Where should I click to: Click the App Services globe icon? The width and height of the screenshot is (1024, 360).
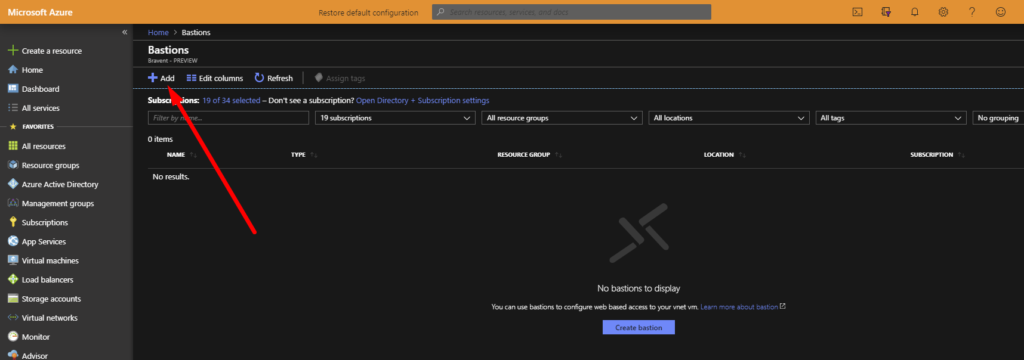click(x=12, y=242)
